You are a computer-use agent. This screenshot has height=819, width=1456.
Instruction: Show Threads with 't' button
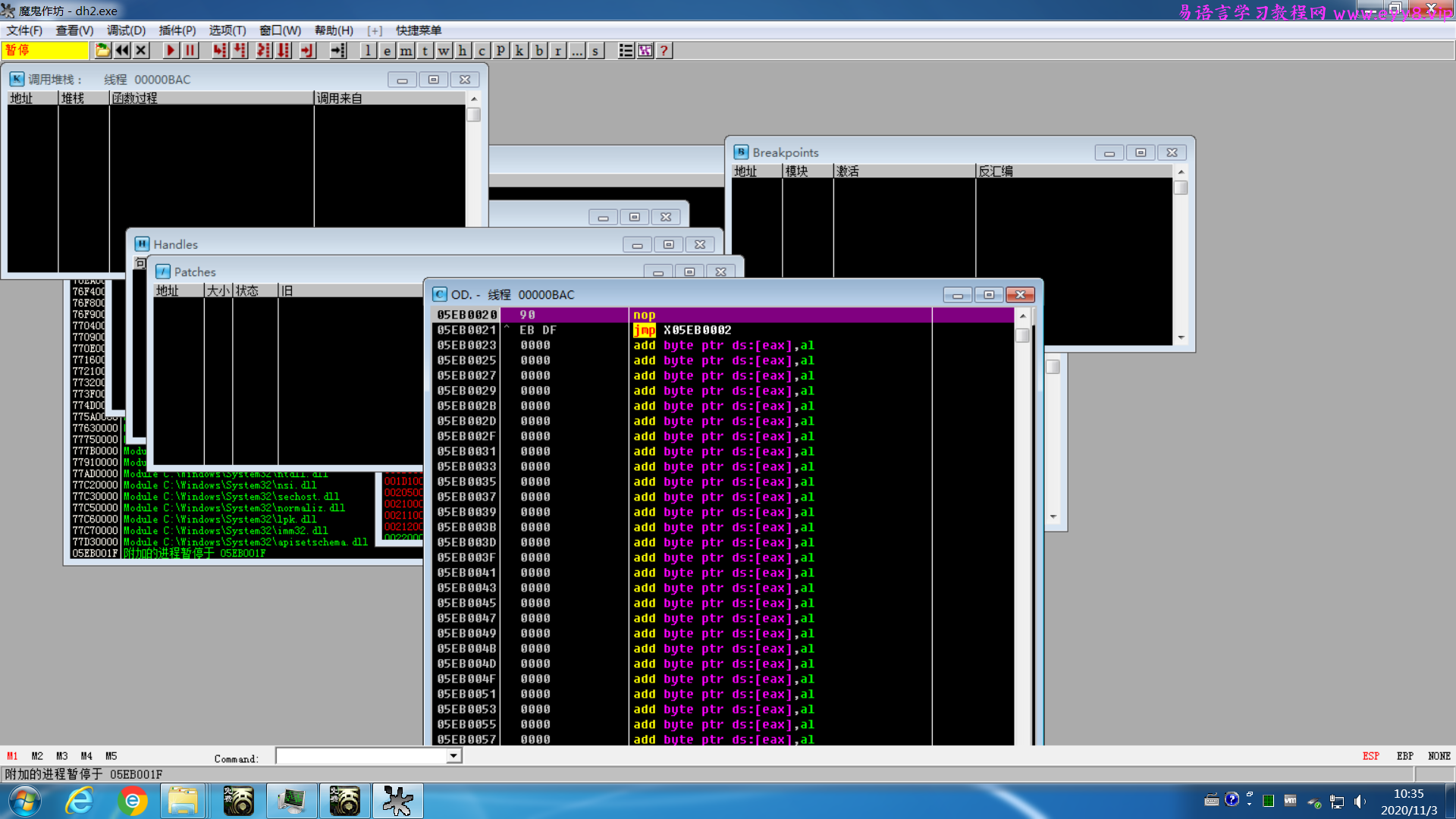click(x=425, y=51)
